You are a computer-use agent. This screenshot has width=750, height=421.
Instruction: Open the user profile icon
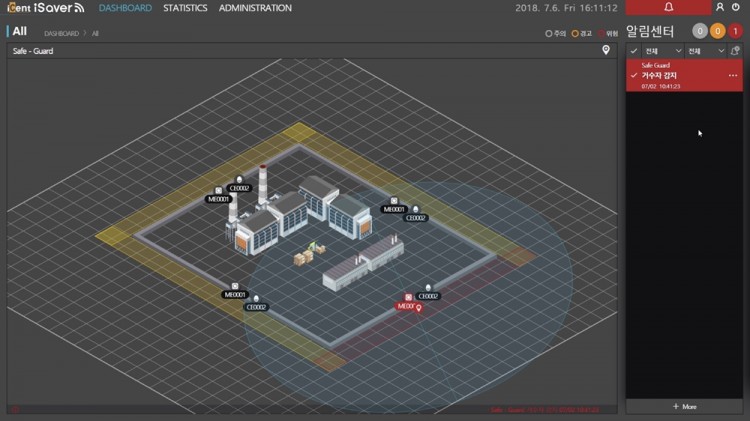(719, 7)
